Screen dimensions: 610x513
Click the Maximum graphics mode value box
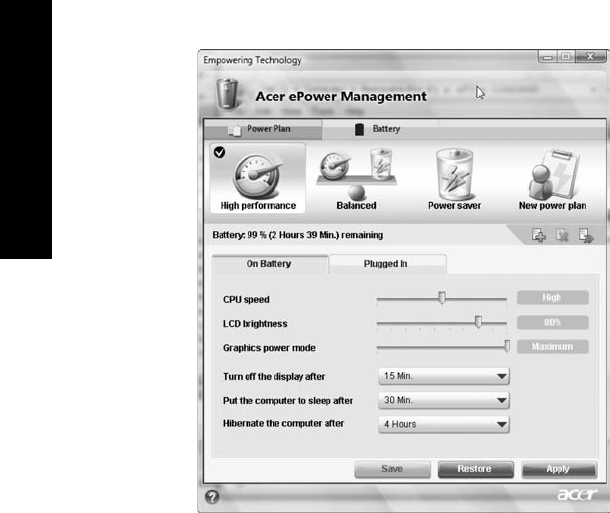[552, 347]
